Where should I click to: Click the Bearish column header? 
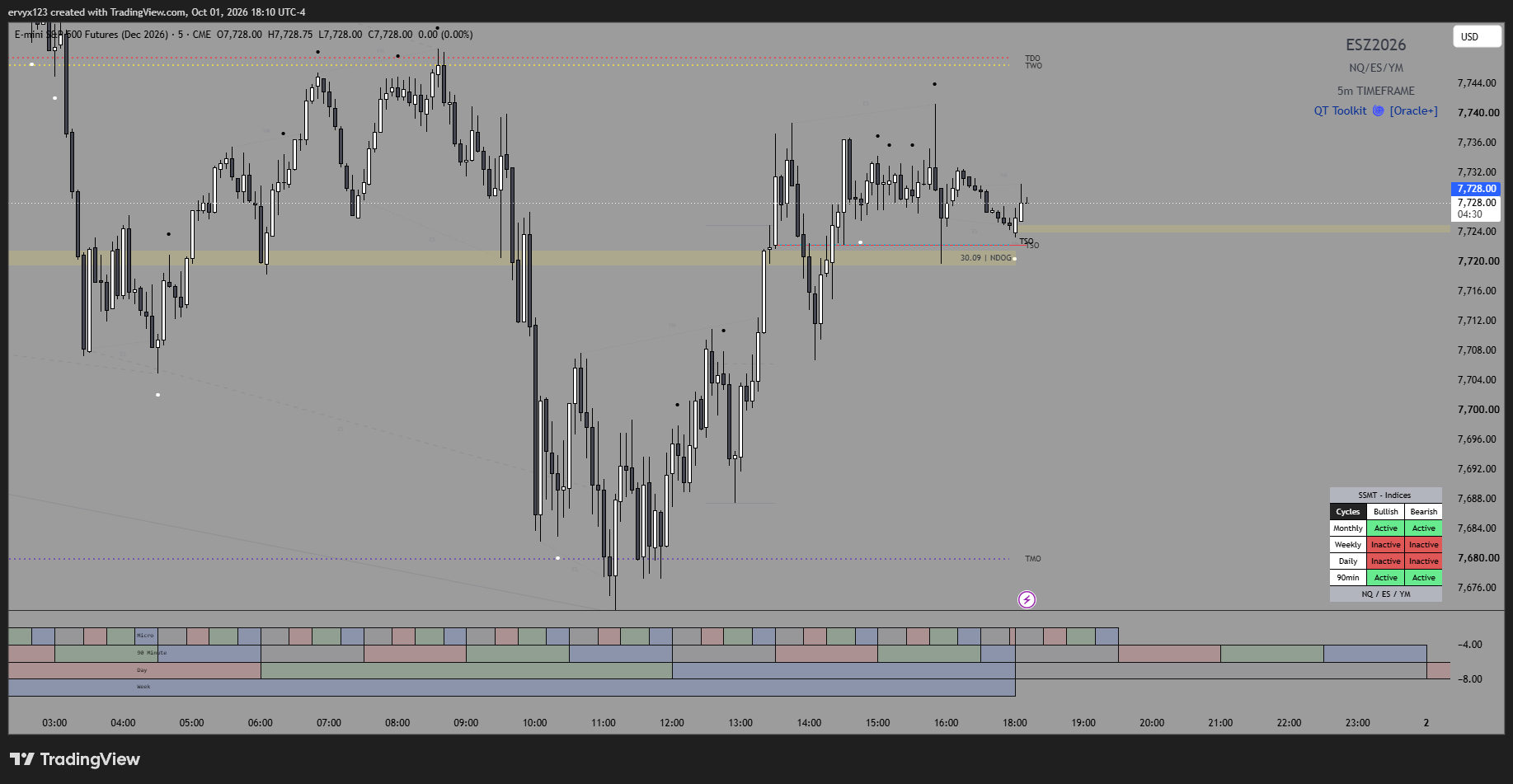[1424, 512]
